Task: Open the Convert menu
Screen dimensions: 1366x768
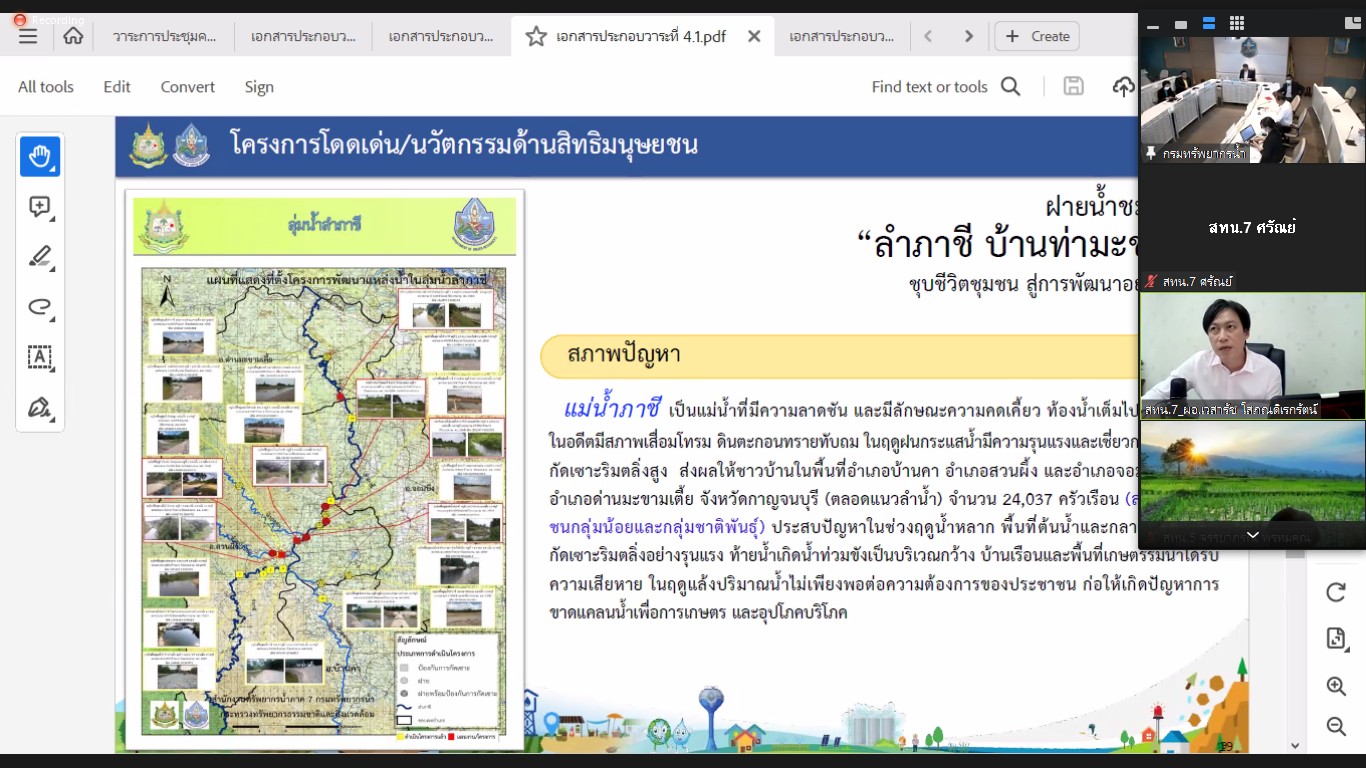Action: click(x=188, y=87)
